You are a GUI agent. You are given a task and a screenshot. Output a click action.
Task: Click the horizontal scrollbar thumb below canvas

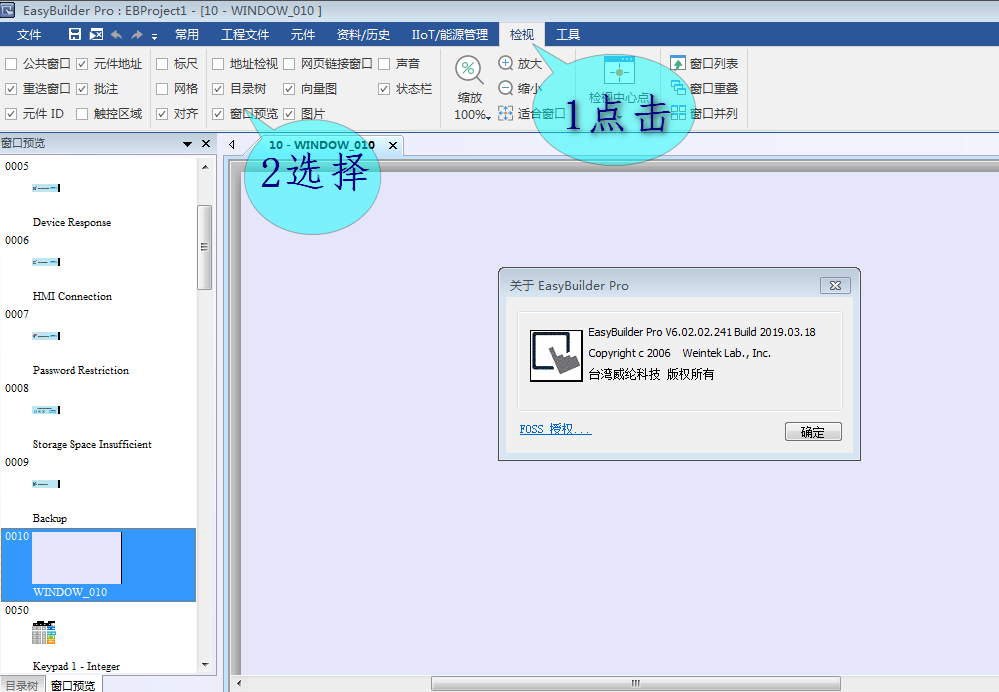tap(635, 684)
